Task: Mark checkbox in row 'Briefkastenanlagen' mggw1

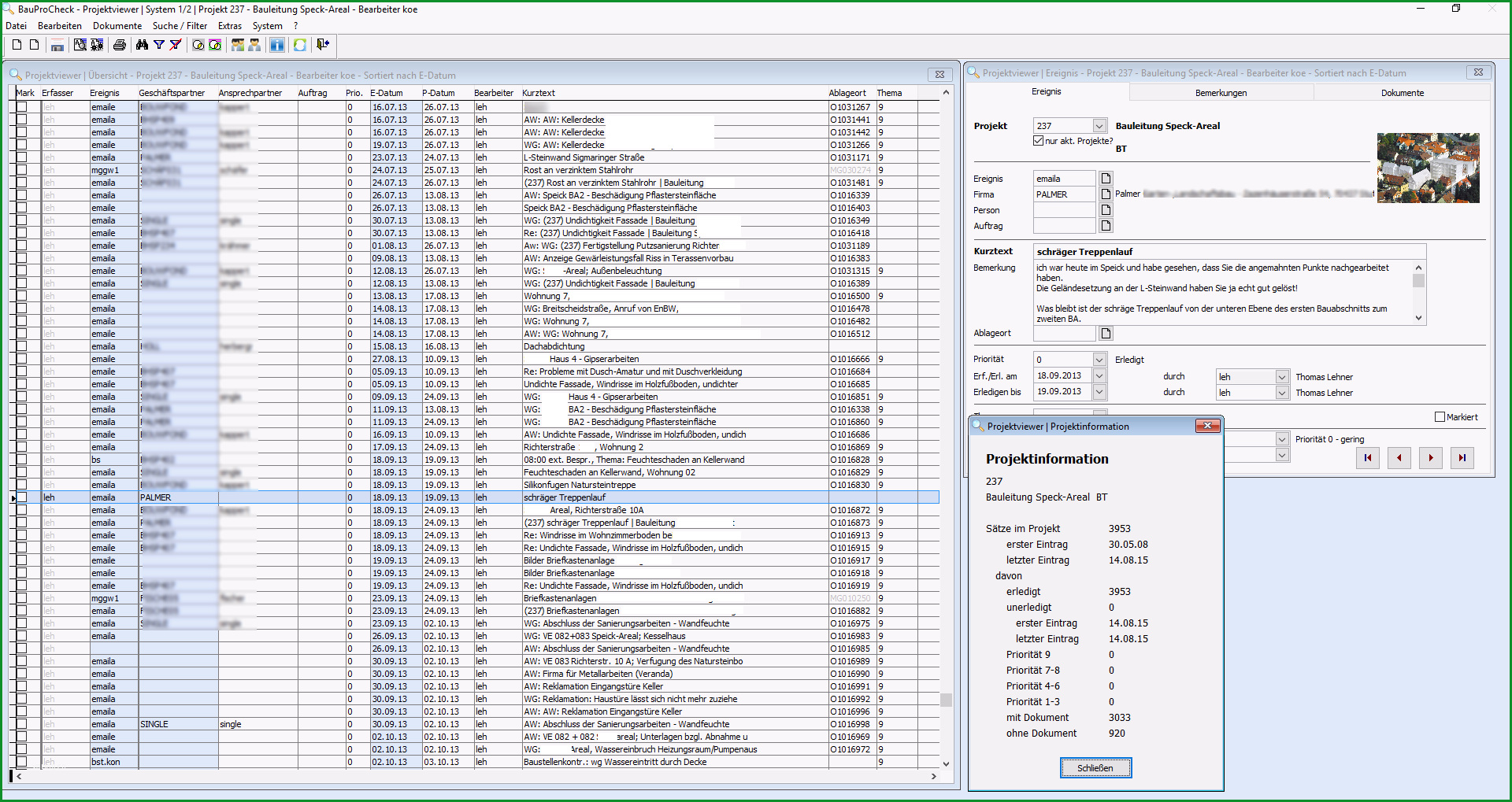Action: tap(21, 598)
